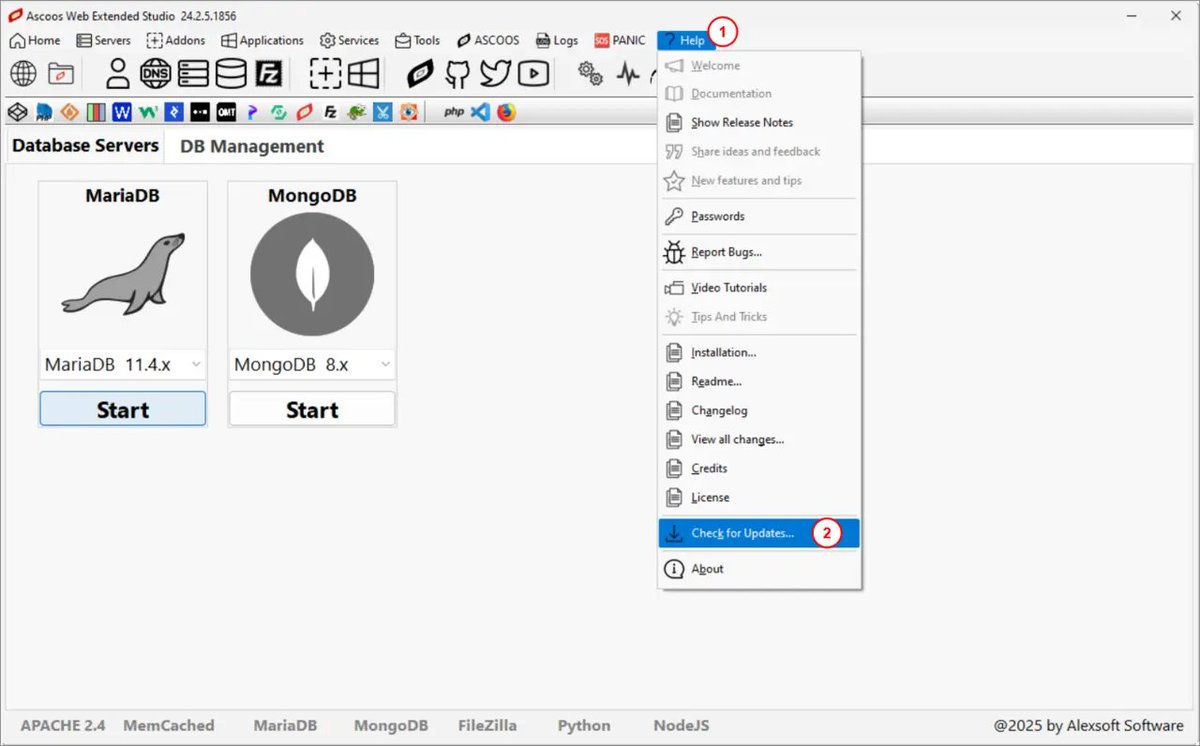Open the GitHub icon in the toolbar

pyautogui.click(x=455, y=73)
